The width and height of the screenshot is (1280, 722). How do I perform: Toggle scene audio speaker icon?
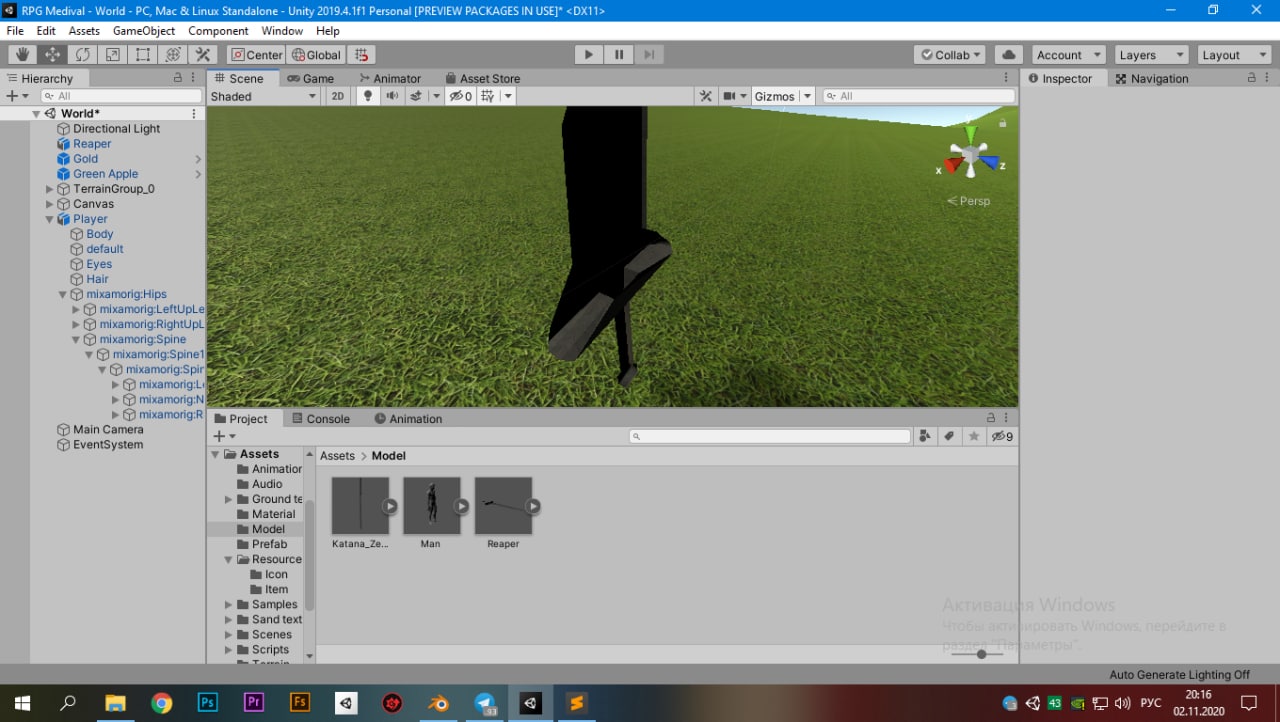pyautogui.click(x=392, y=96)
